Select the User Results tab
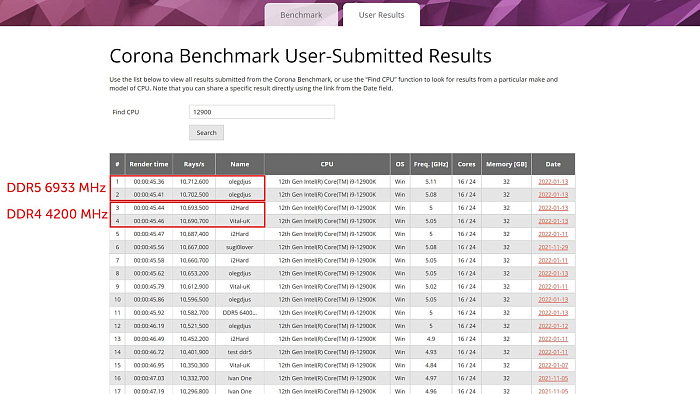 point(381,15)
